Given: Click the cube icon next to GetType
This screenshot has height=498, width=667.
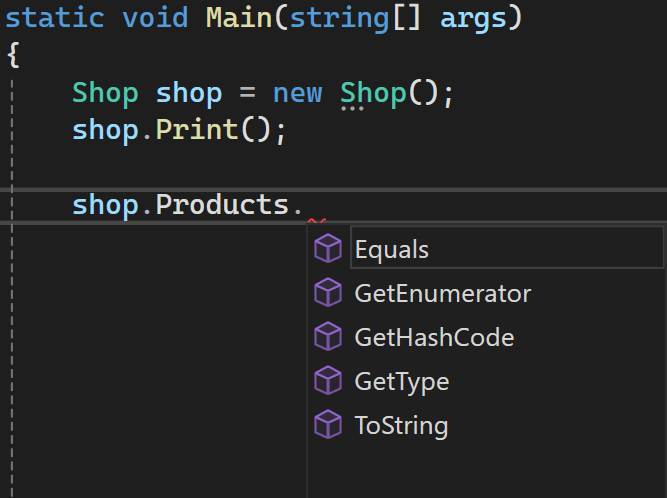Looking at the screenshot, I should tap(328, 381).
